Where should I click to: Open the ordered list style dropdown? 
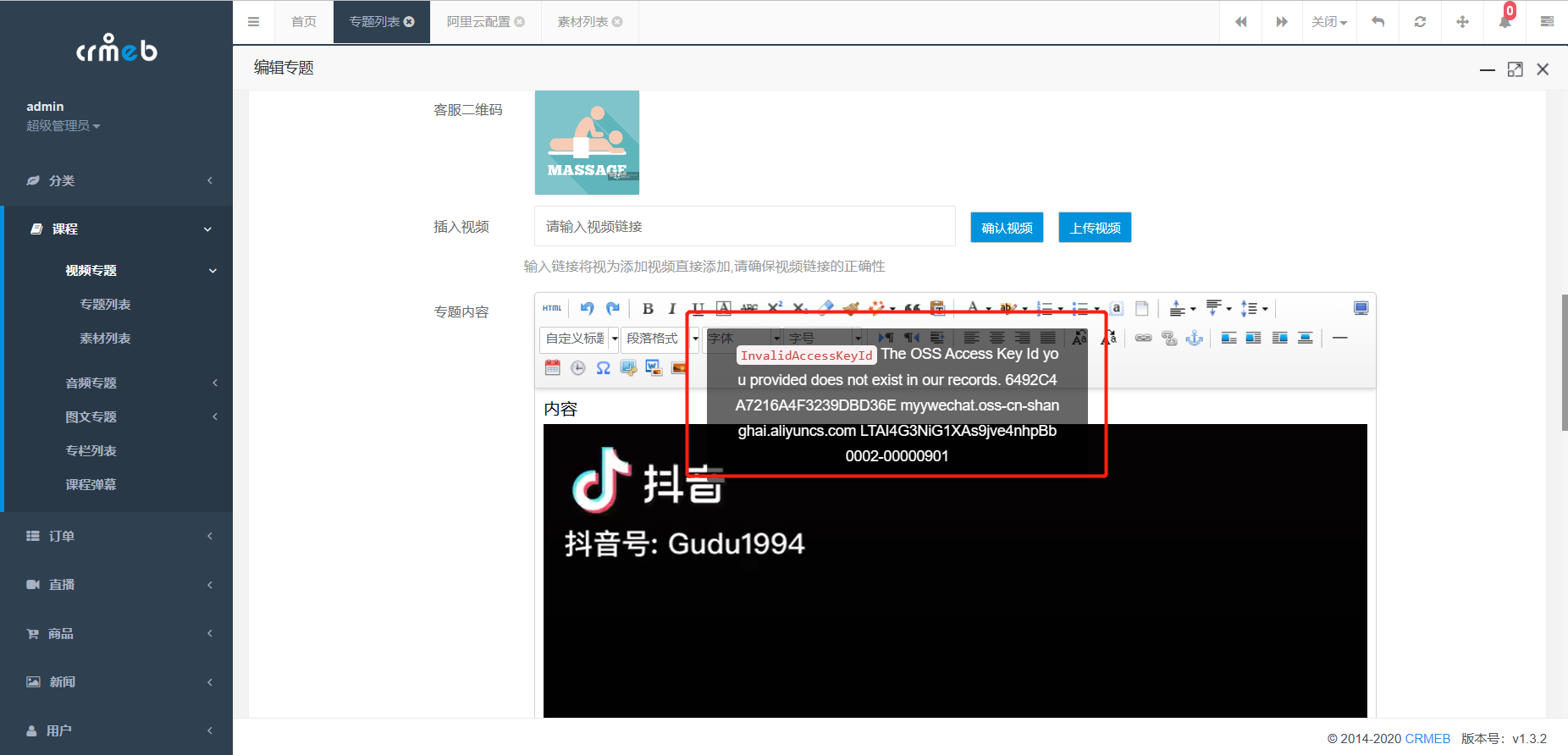click(x=1060, y=309)
